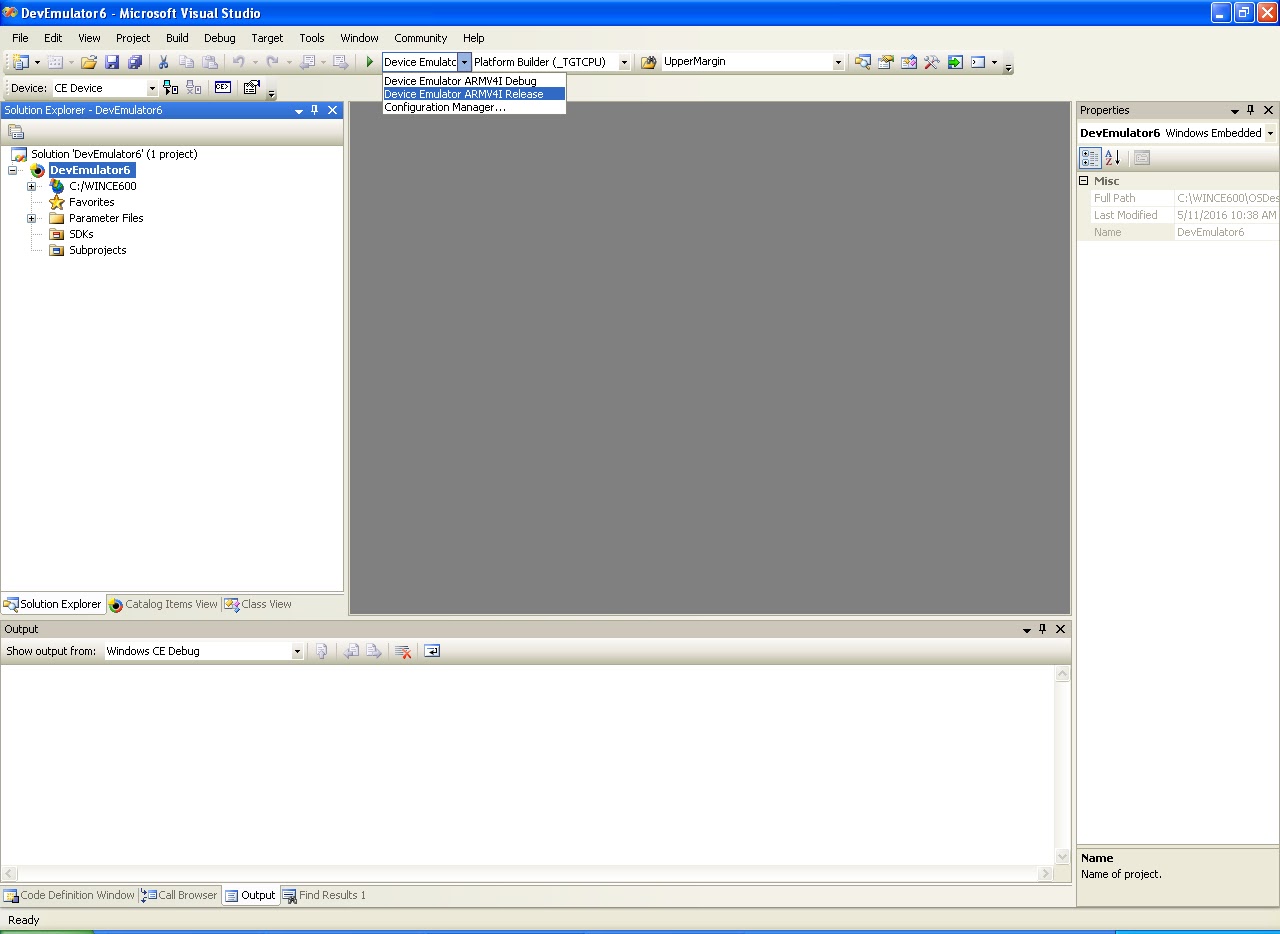Click the Save All icon
Viewport: 1280px width, 934px height.
click(x=135, y=62)
